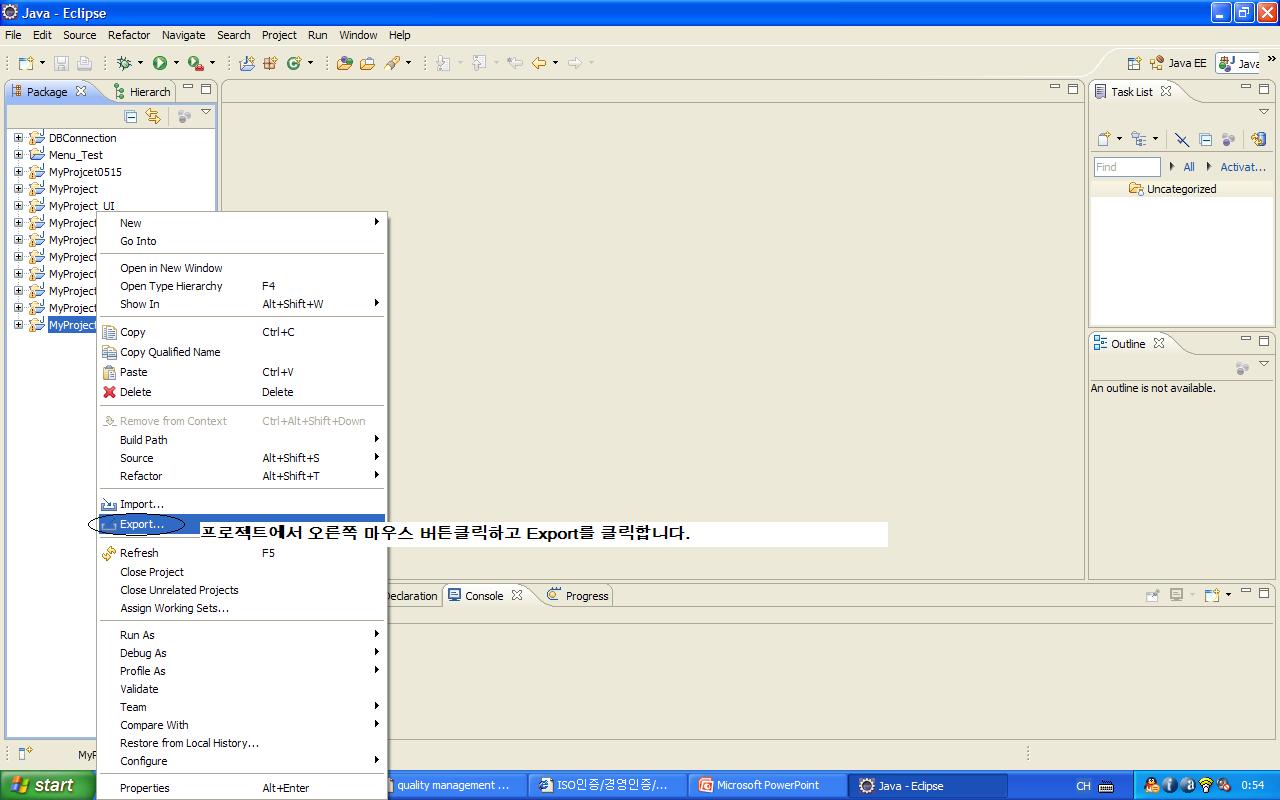
Task: Open the Run button dropdown arrow
Action: click(176, 63)
